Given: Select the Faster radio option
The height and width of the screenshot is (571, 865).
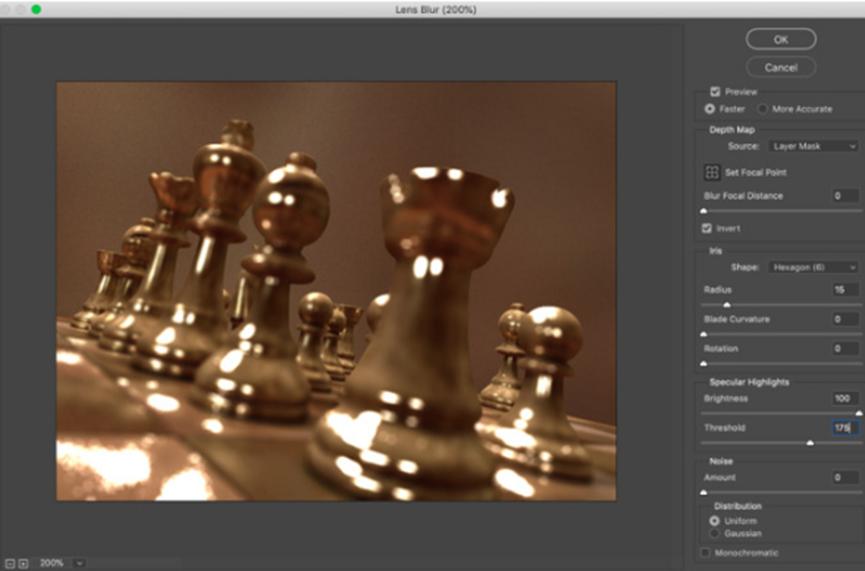Looking at the screenshot, I should (711, 108).
